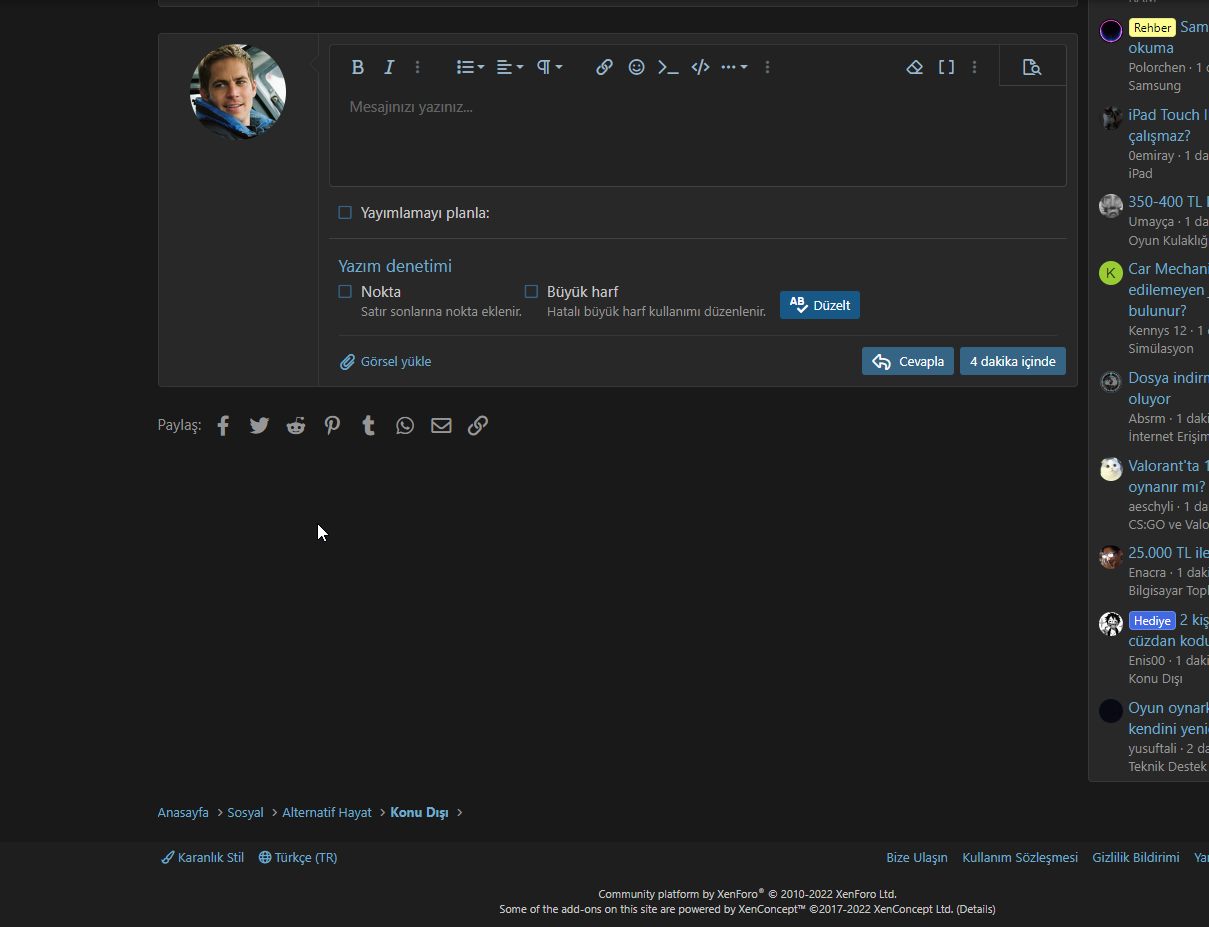
Task: Click Kennys 12 green K avatar
Action: [x=1111, y=273]
